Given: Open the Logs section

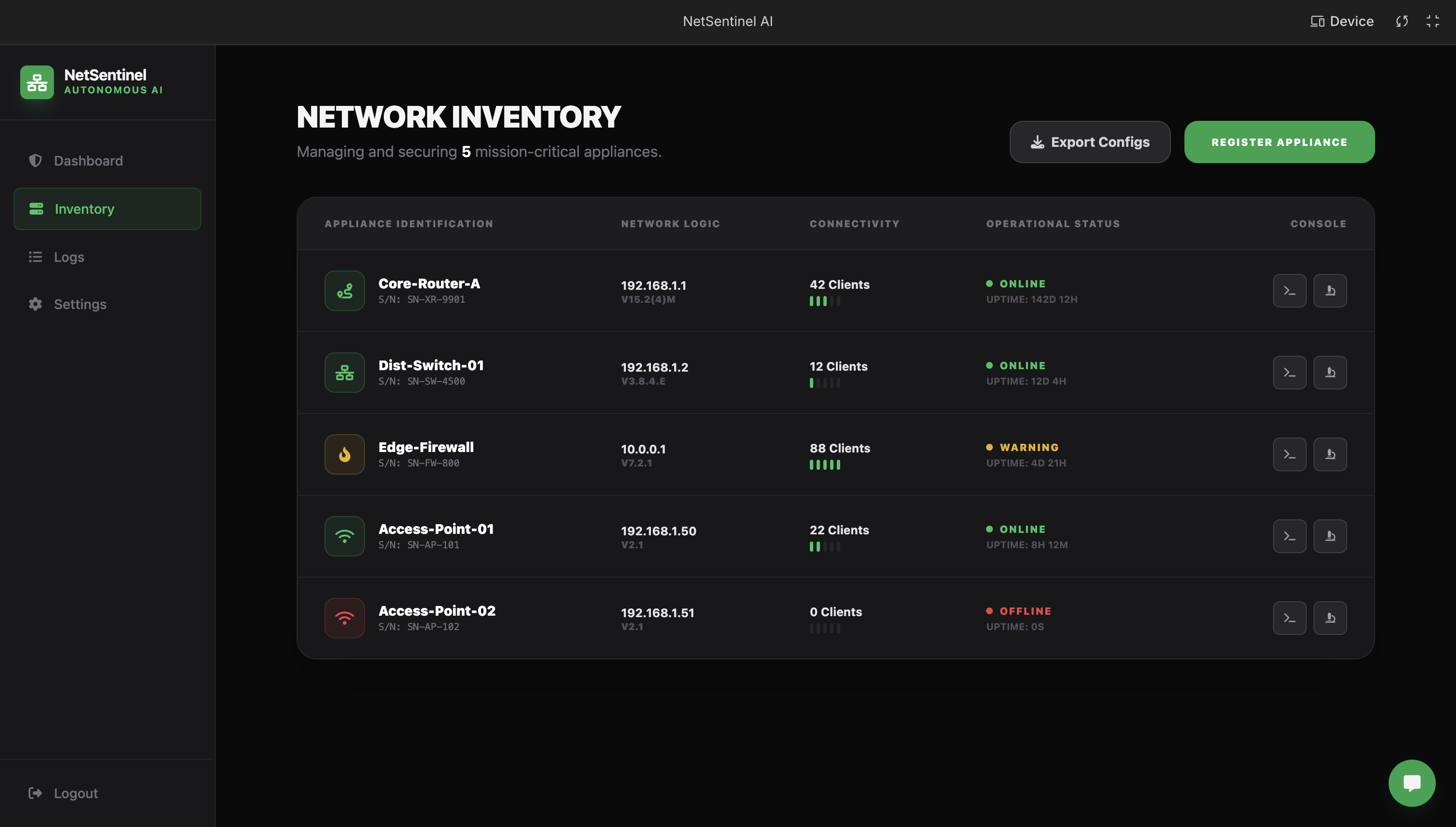Looking at the screenshot, I should click(69, 257).
